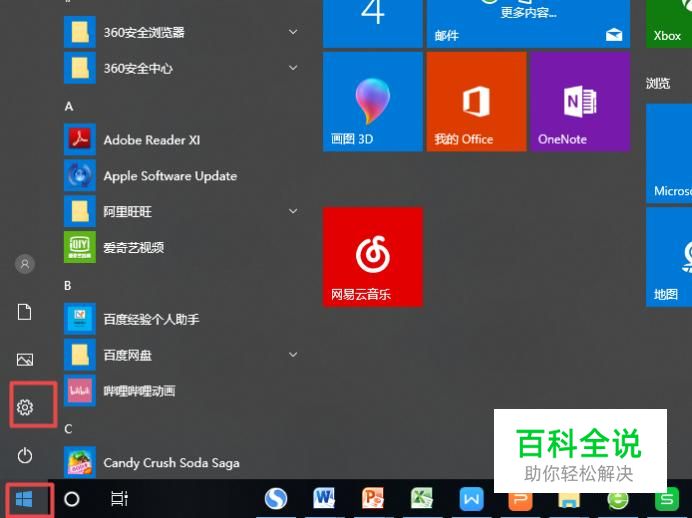Screen dimensions: 692x518
Task: Click the letter B section header
Action: 68,285
